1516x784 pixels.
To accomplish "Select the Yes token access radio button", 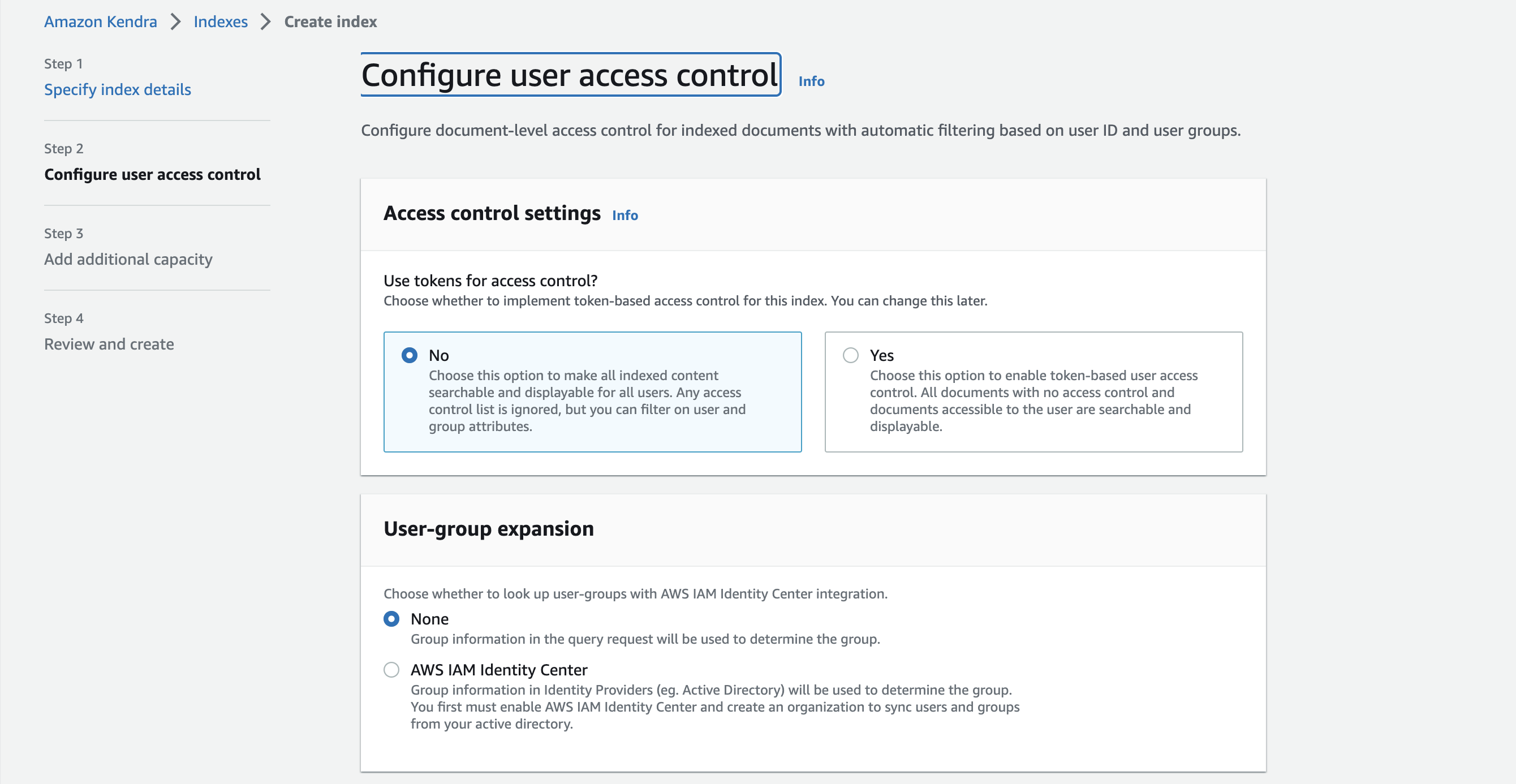I will (850, 355).
